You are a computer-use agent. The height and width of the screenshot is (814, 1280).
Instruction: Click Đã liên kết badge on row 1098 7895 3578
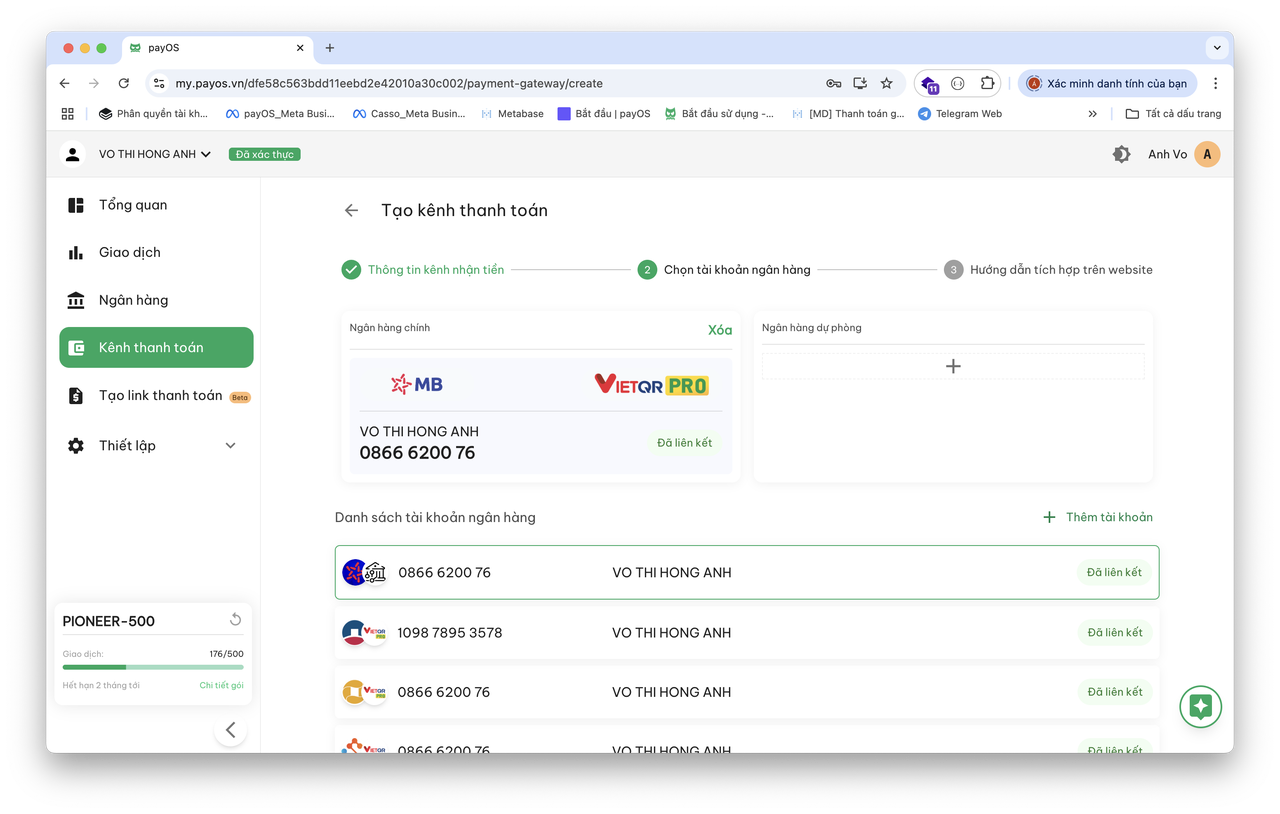click(x=1115, y=632)
